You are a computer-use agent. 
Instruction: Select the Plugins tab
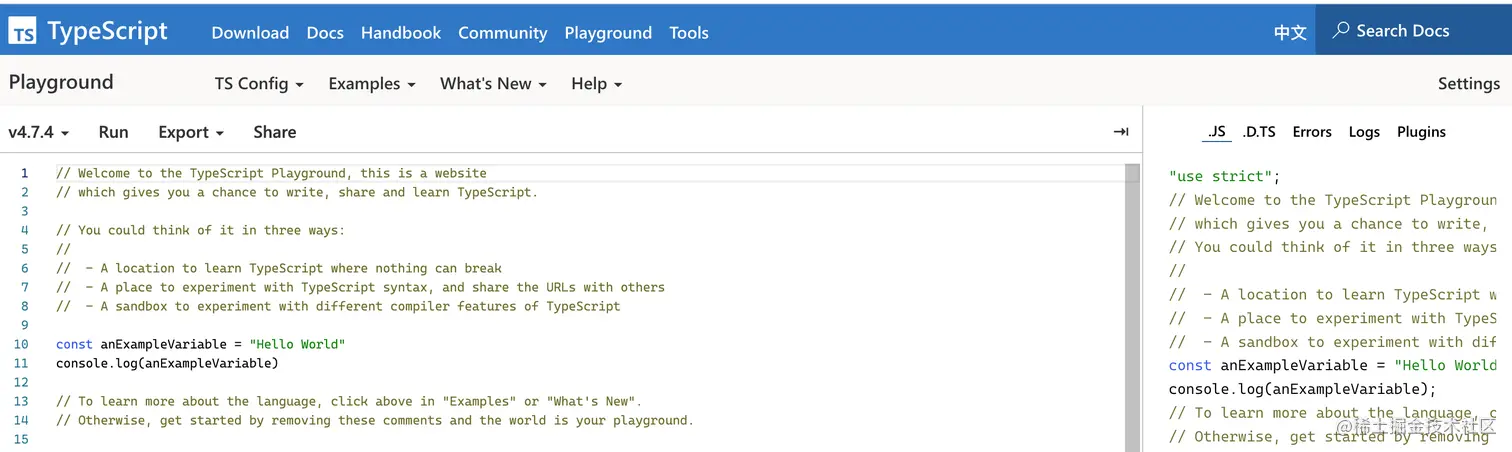1421,132
